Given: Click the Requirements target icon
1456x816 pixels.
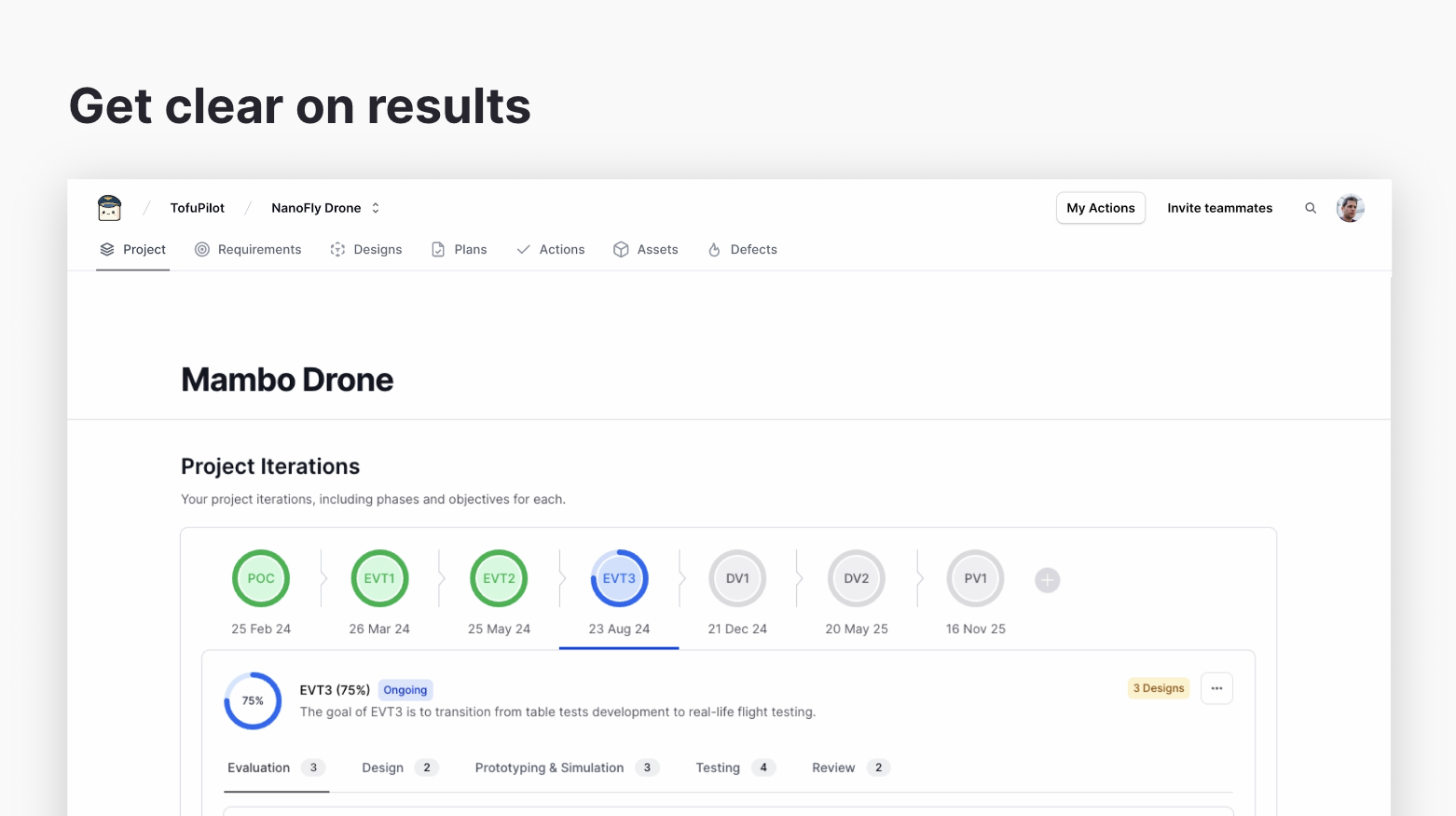Looking at the screenshot, I should 202,249.
